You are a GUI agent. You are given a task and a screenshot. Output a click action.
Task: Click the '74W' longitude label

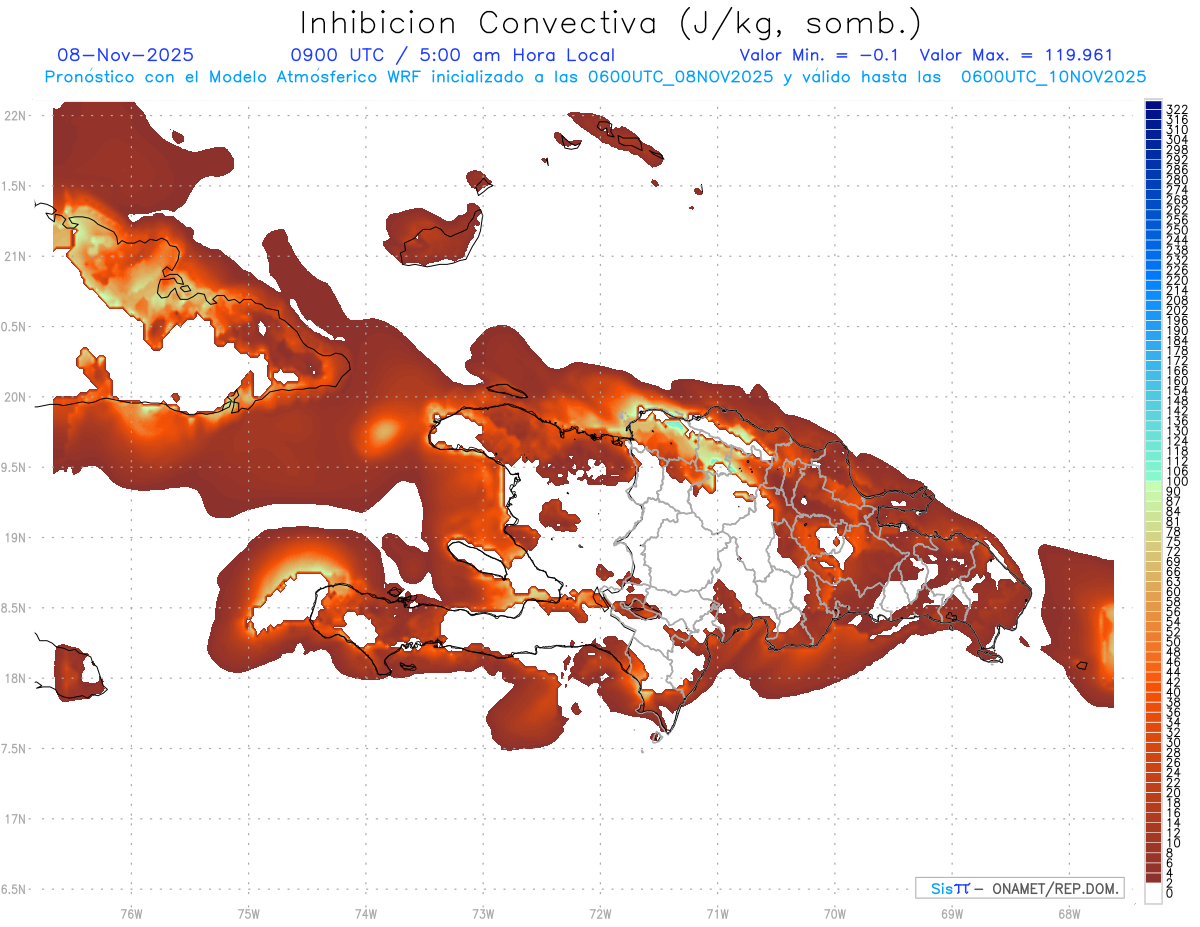point(365,912)
